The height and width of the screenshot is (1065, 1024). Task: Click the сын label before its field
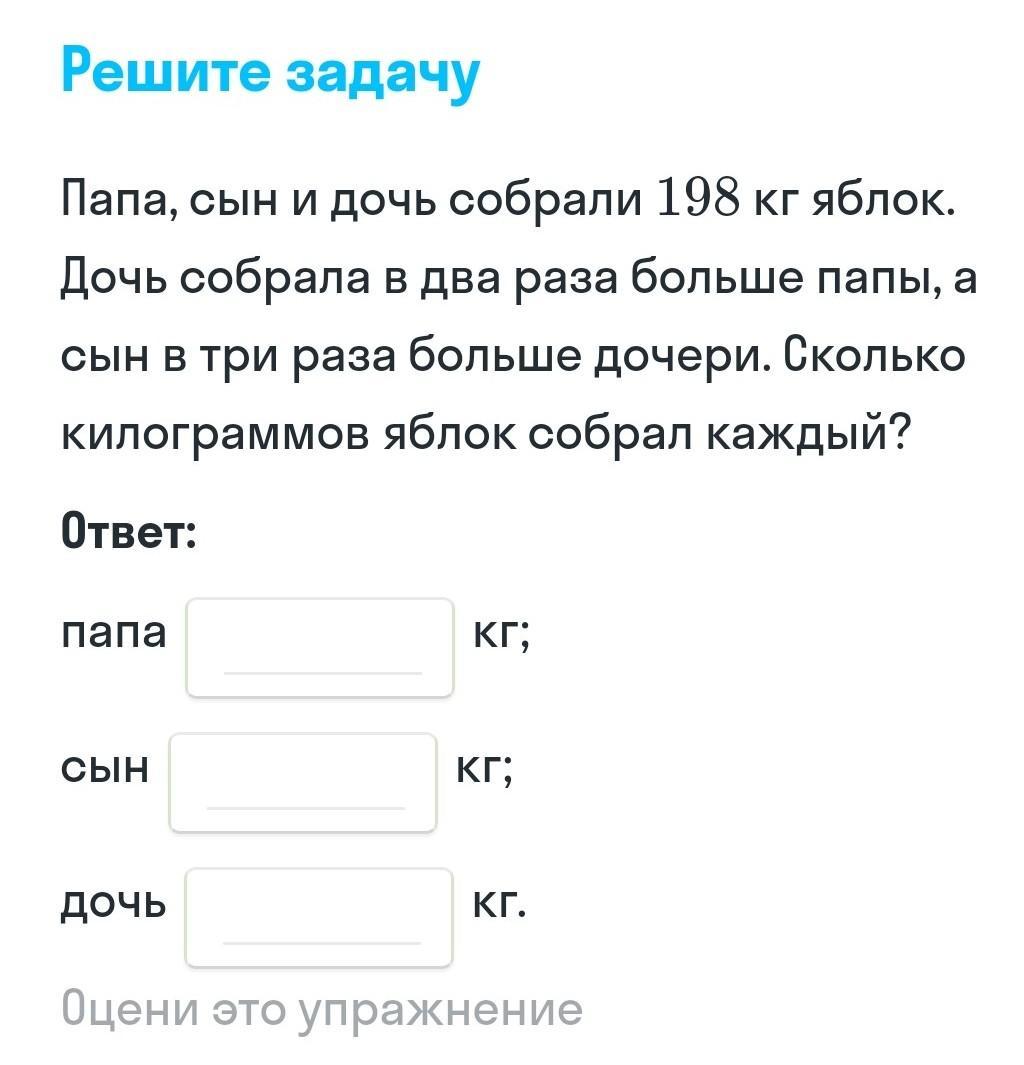pyautogui.click(x=105, y=768)
